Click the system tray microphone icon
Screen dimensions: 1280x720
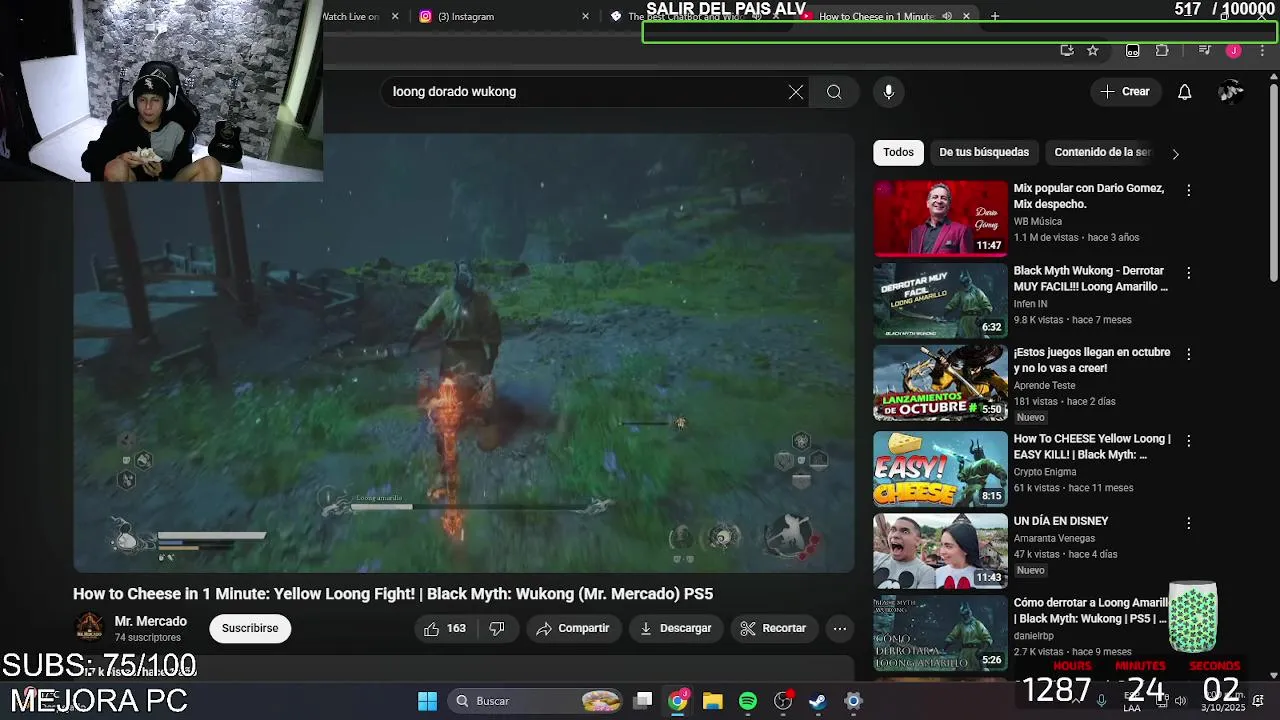click(x=1101, y=701)
